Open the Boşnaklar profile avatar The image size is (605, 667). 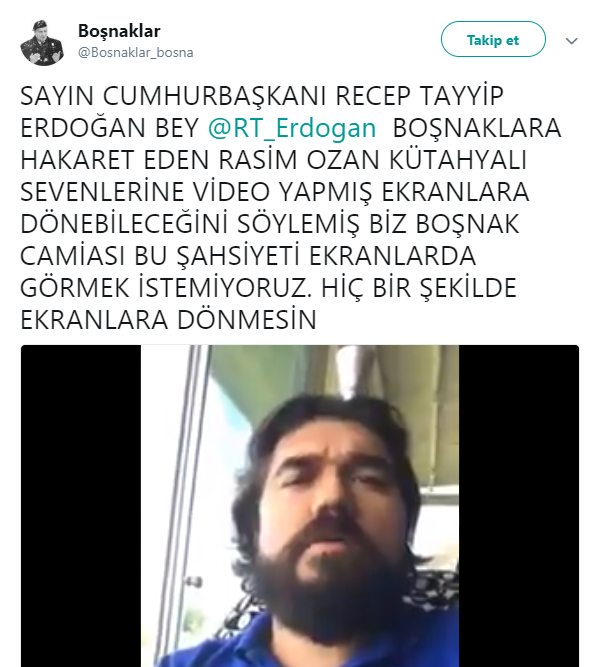(42, 43)
